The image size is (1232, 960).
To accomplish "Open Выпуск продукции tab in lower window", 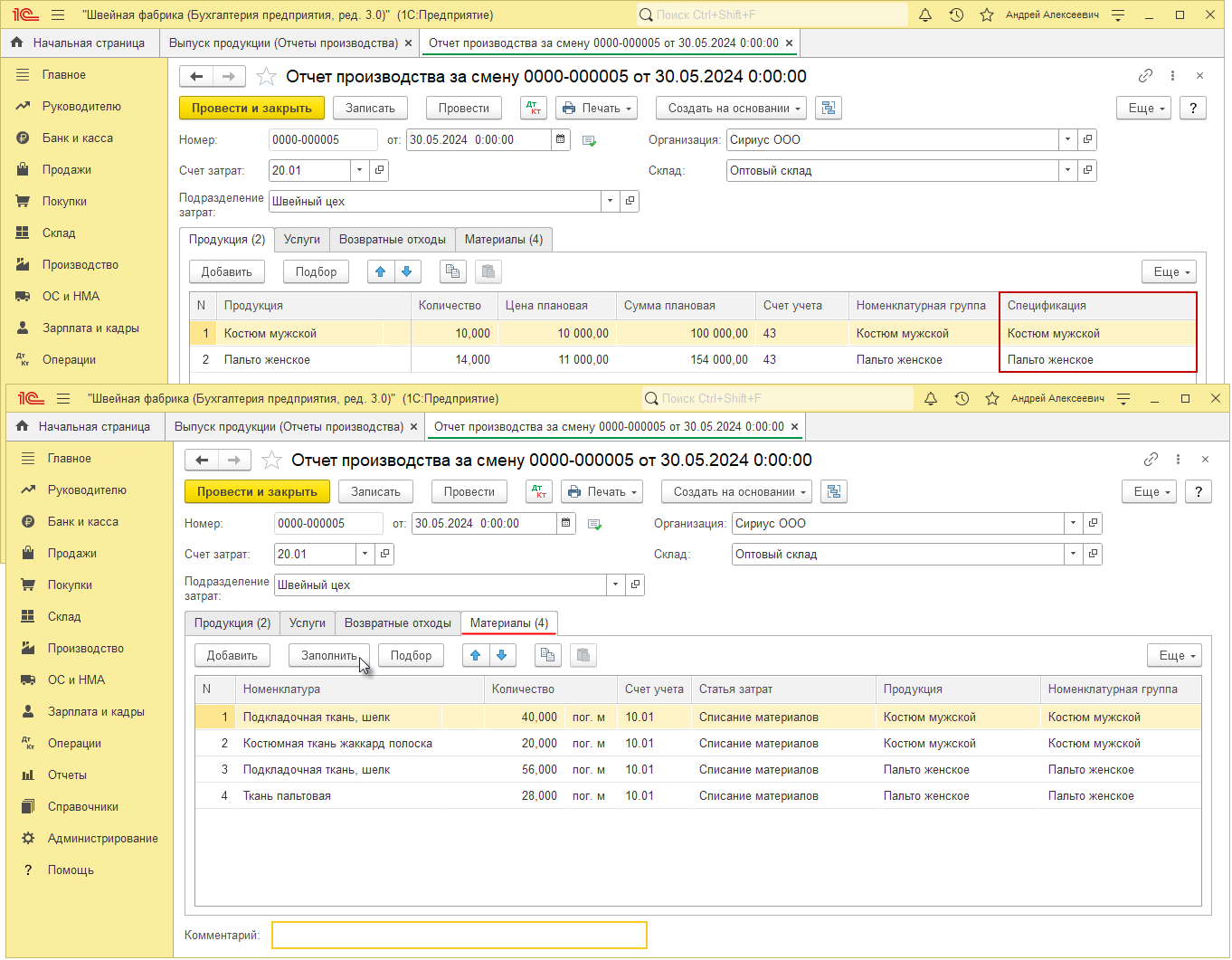I will (289, 426).
